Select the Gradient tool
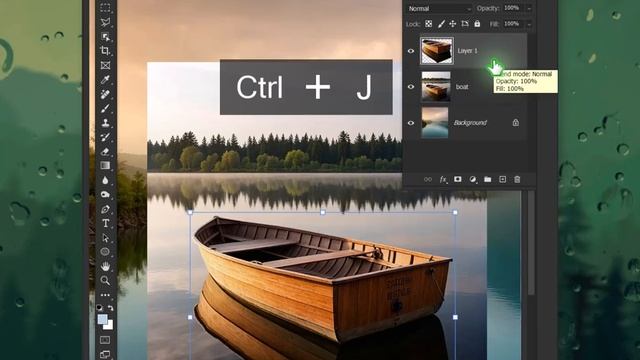The height and width of the screenshot is (360, 640). (x=105, y=166)
